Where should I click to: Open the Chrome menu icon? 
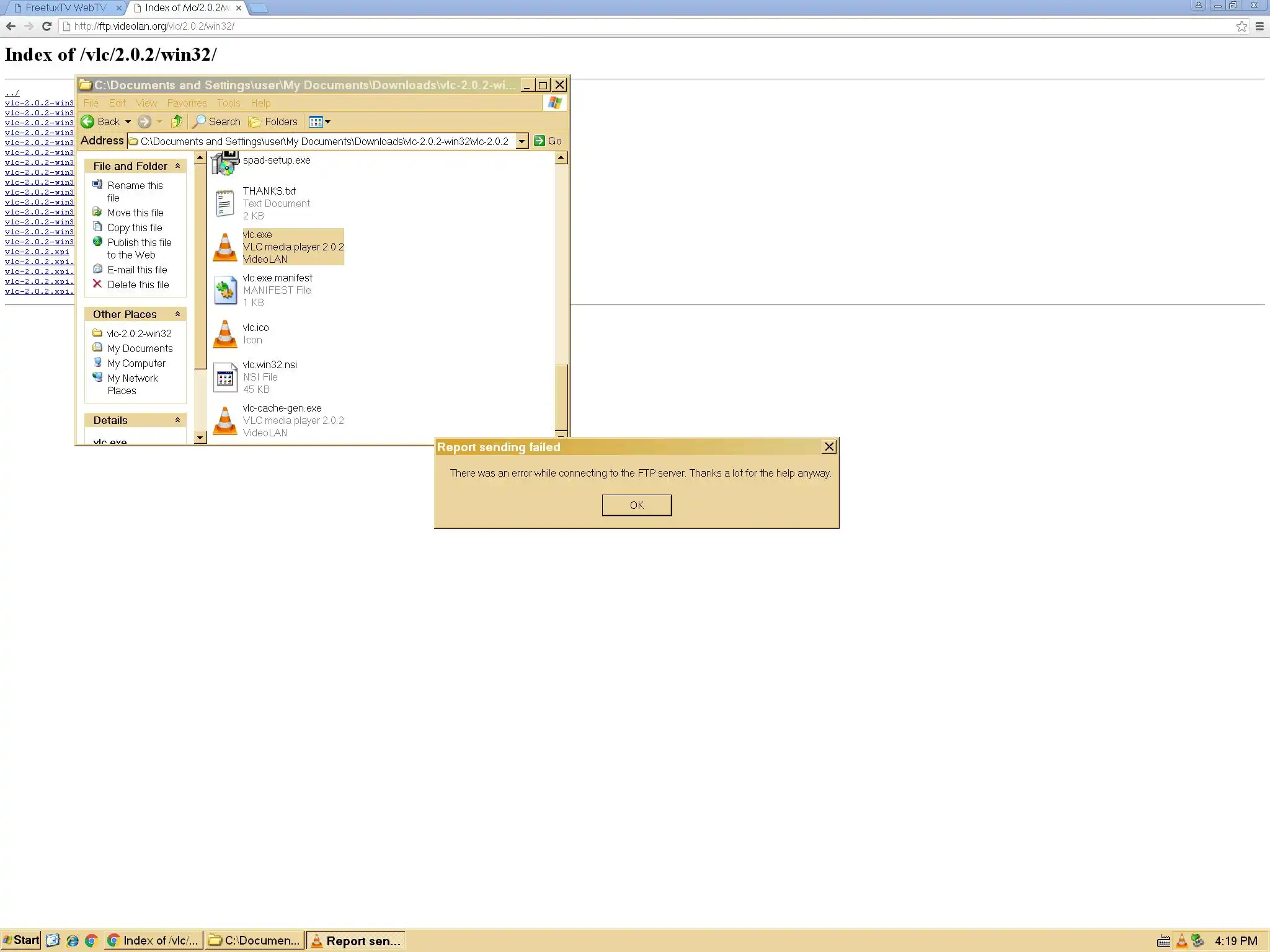tap(1259, 26)
